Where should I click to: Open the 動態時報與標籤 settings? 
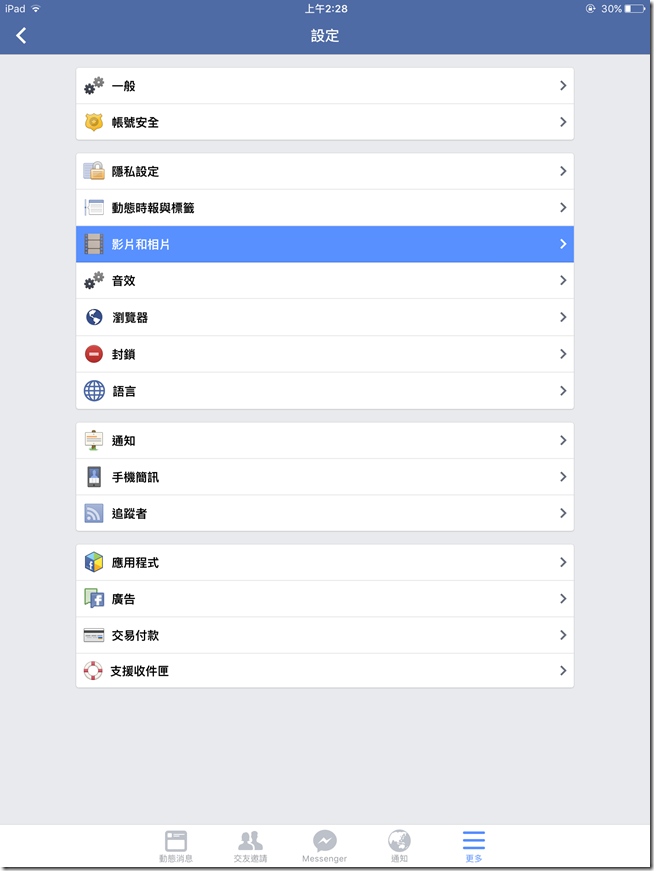coord(325,208)
